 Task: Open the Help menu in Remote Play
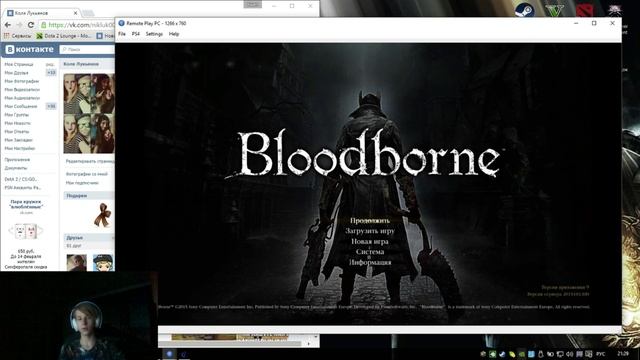(x=174, y=34)
